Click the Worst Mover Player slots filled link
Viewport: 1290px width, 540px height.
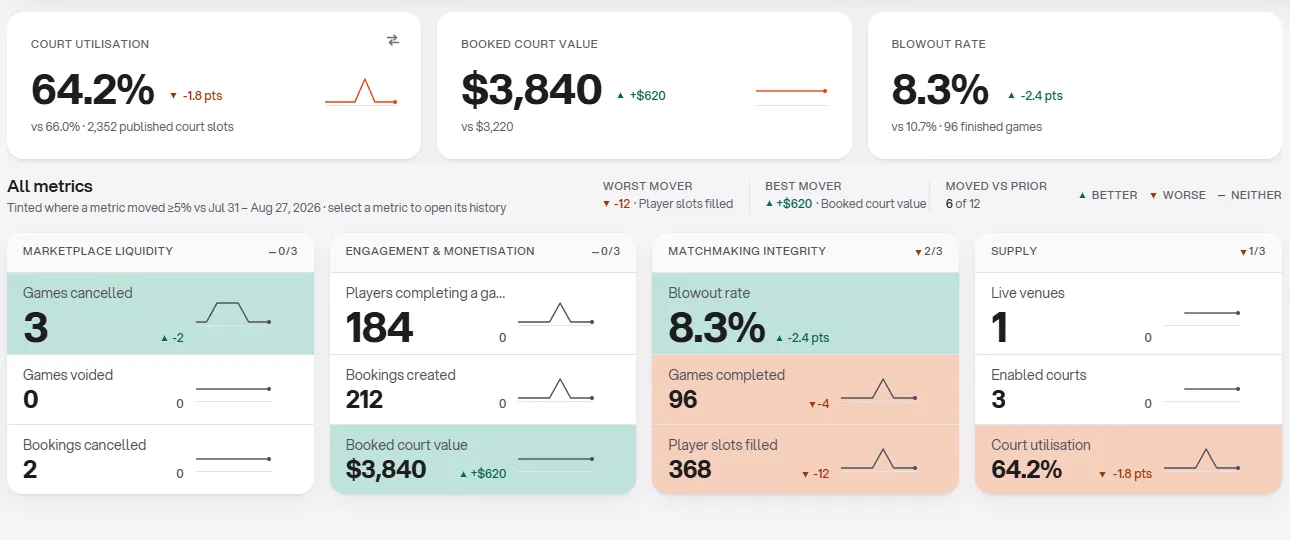[668, 204]
